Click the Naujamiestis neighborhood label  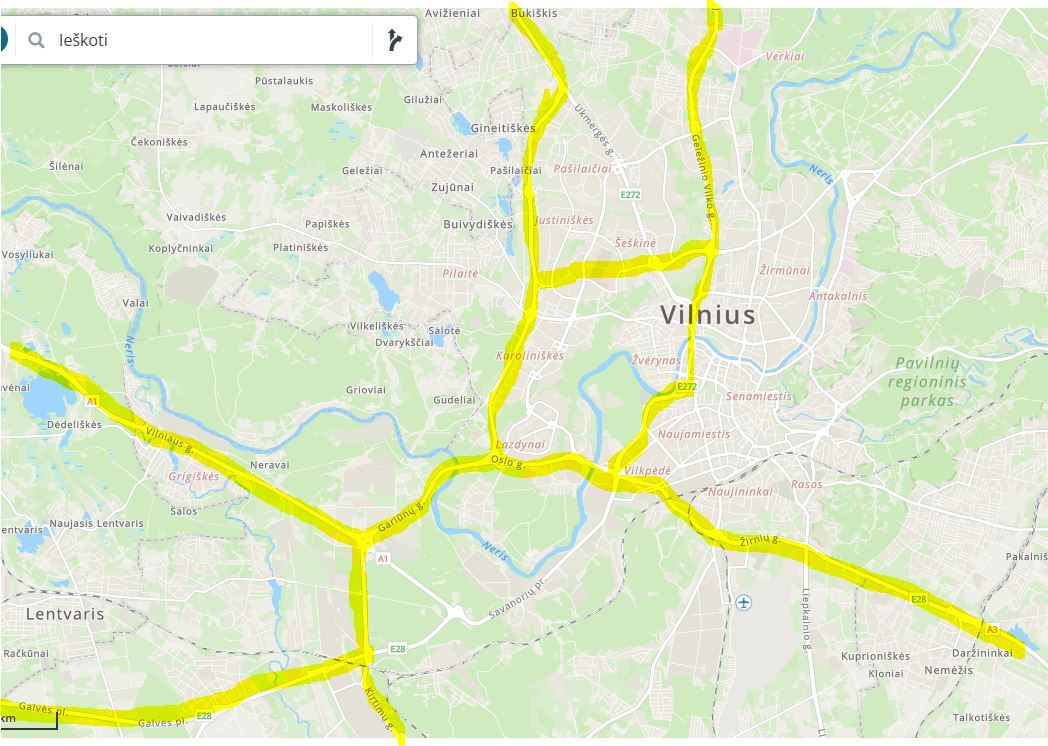click(694, 434)
